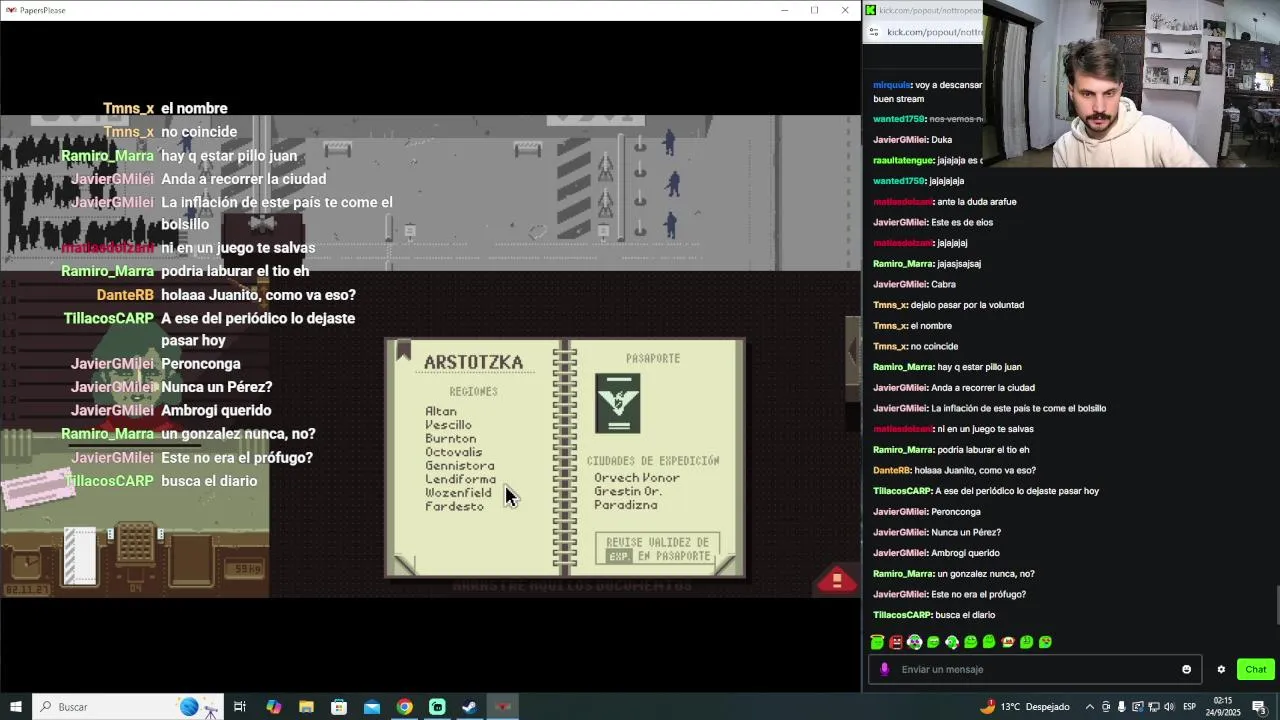Viewport: 1280px width, 720px height.
Task: Click username mirquuls in Kick chat
Action: [x=892, y=85]
